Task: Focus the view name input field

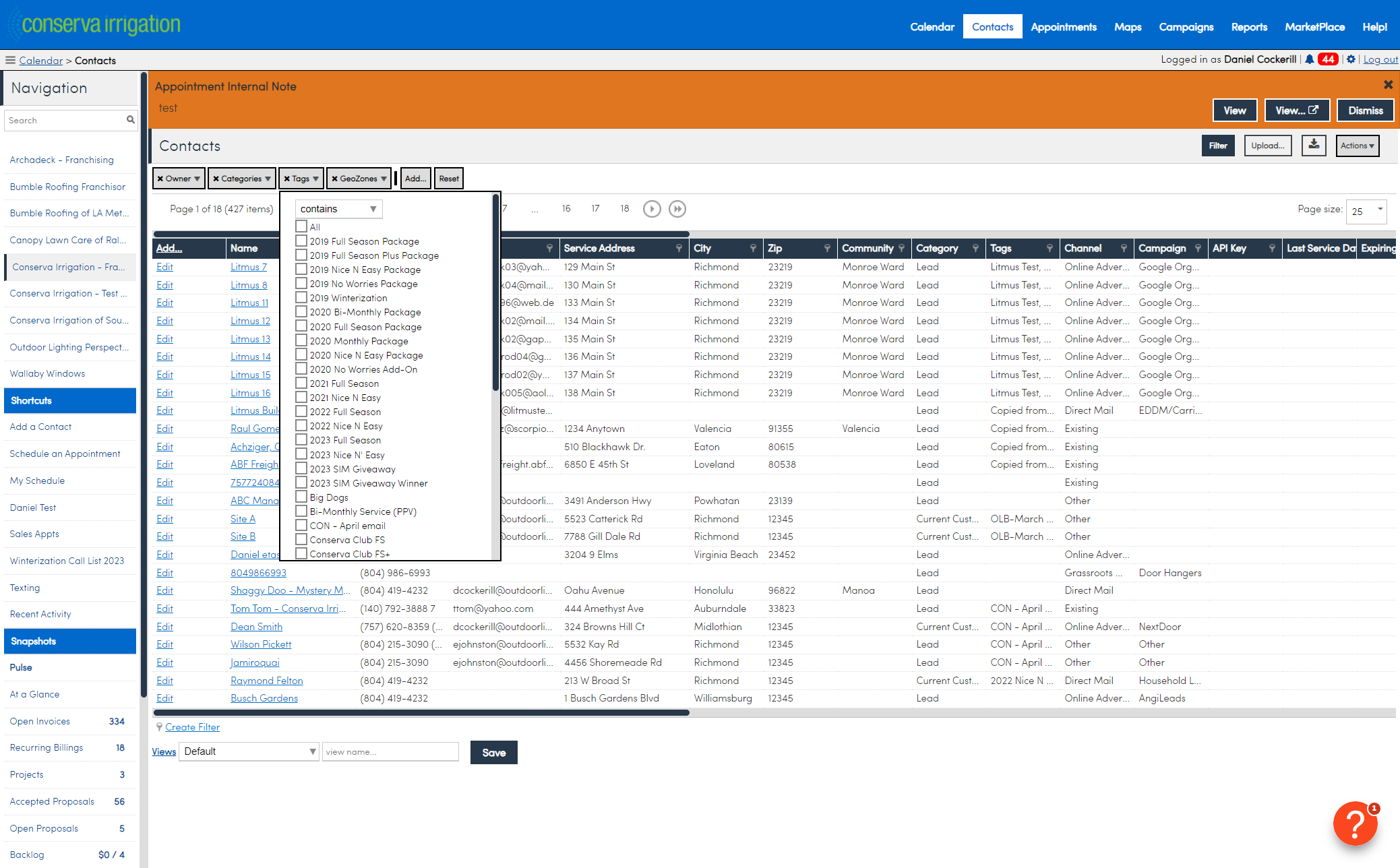Action: click(390, 751)
